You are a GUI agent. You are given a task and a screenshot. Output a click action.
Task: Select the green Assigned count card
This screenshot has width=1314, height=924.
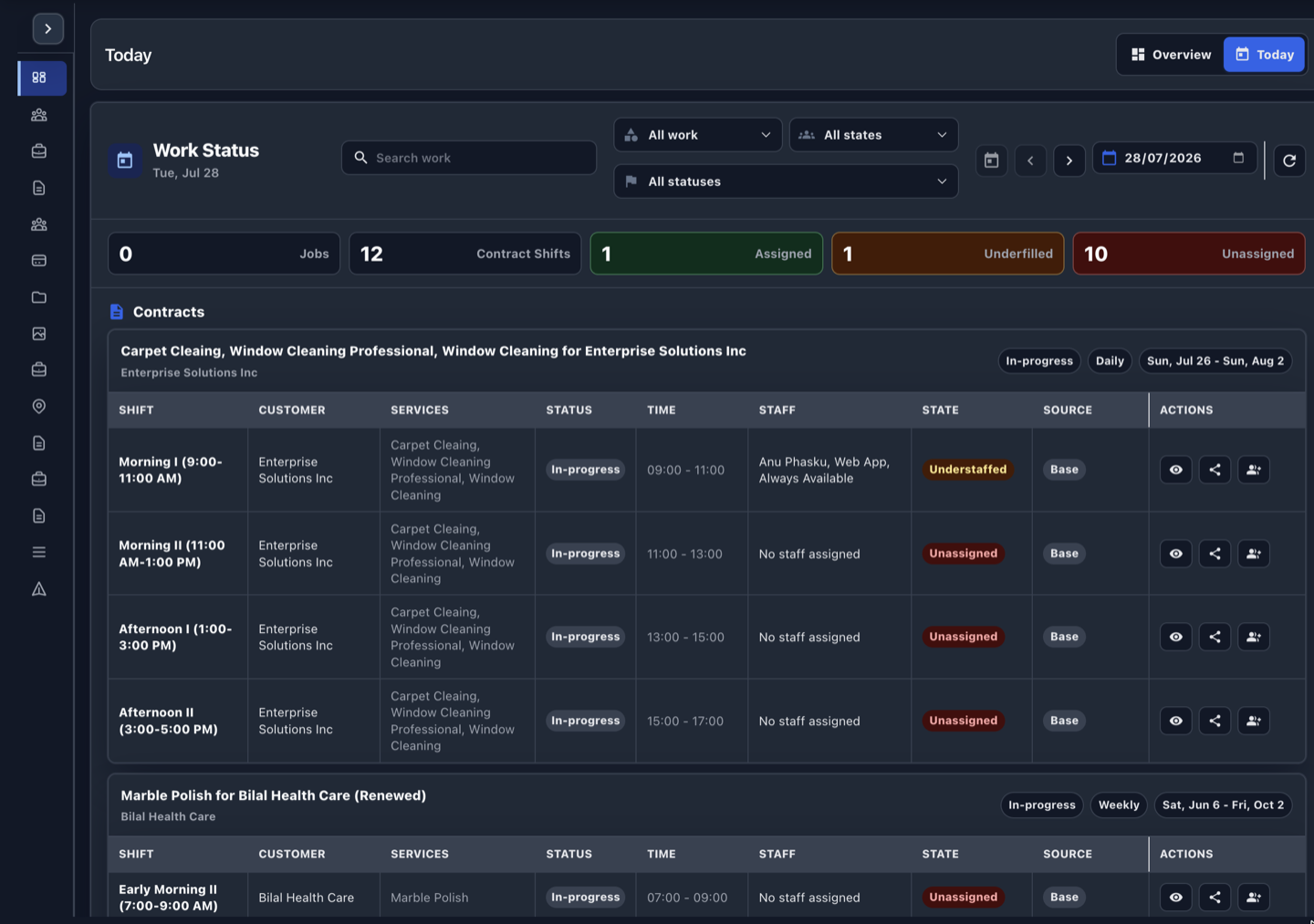click(706, 254)
